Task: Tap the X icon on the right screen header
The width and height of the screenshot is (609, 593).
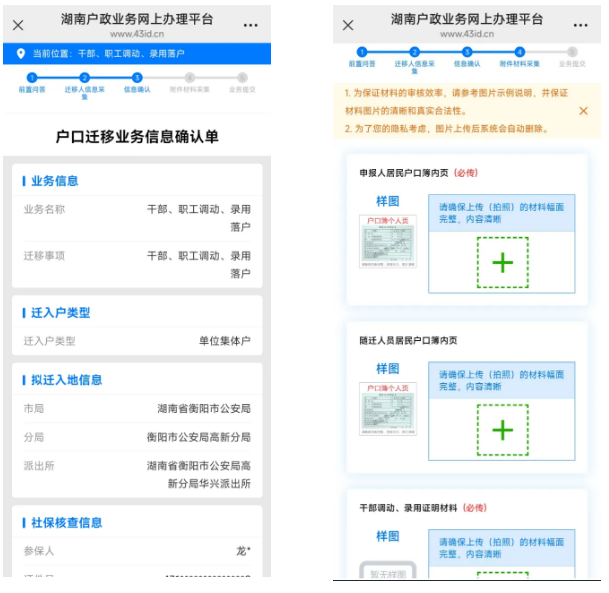Action: (x=348, y=25)
